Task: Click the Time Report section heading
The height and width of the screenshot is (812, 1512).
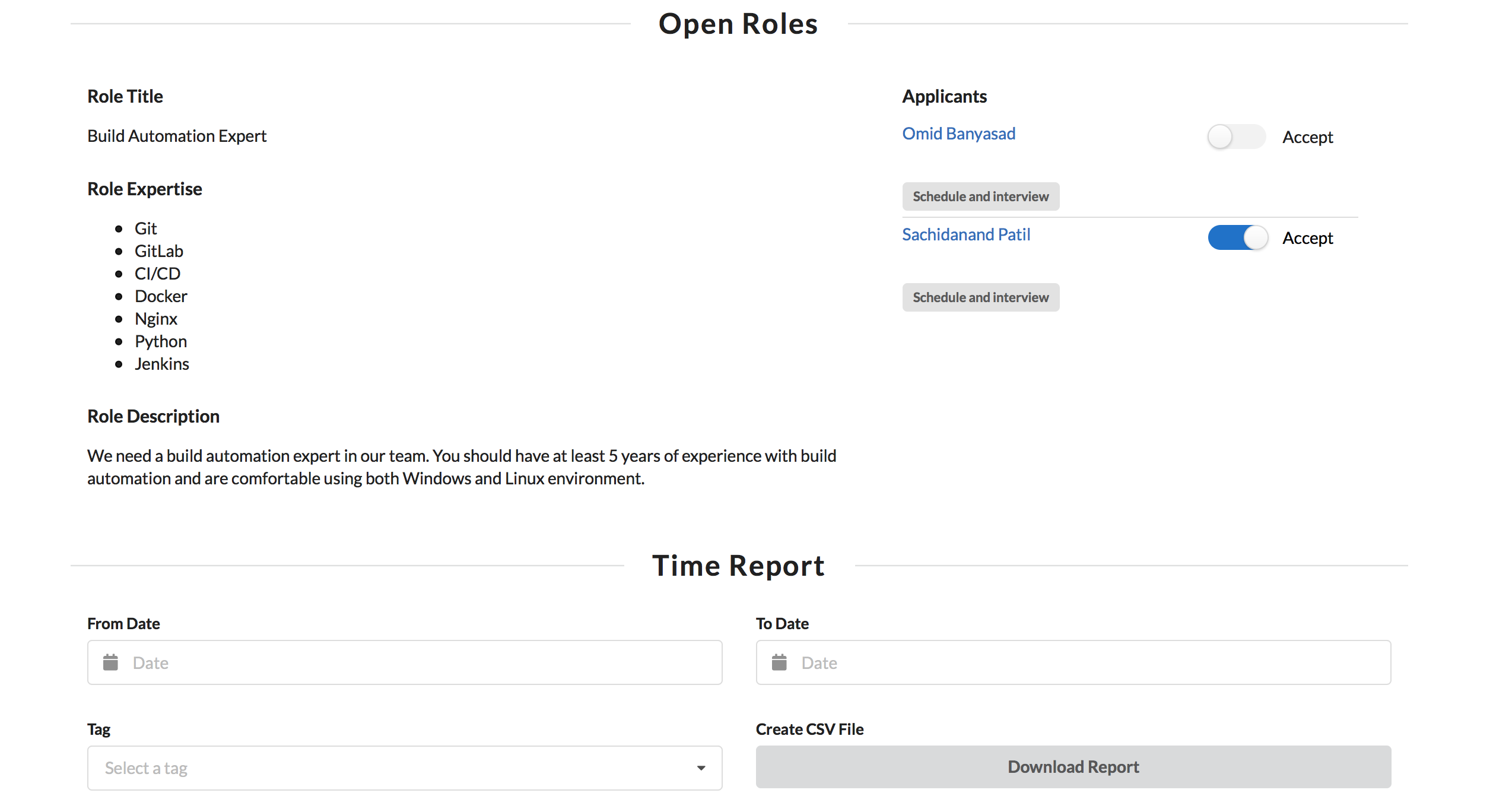Action: 738,566
